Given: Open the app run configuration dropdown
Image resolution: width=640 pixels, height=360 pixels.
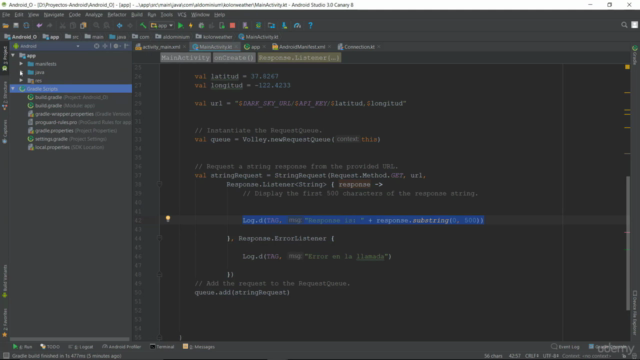Looking at the screenshot, I should [162, 25].
